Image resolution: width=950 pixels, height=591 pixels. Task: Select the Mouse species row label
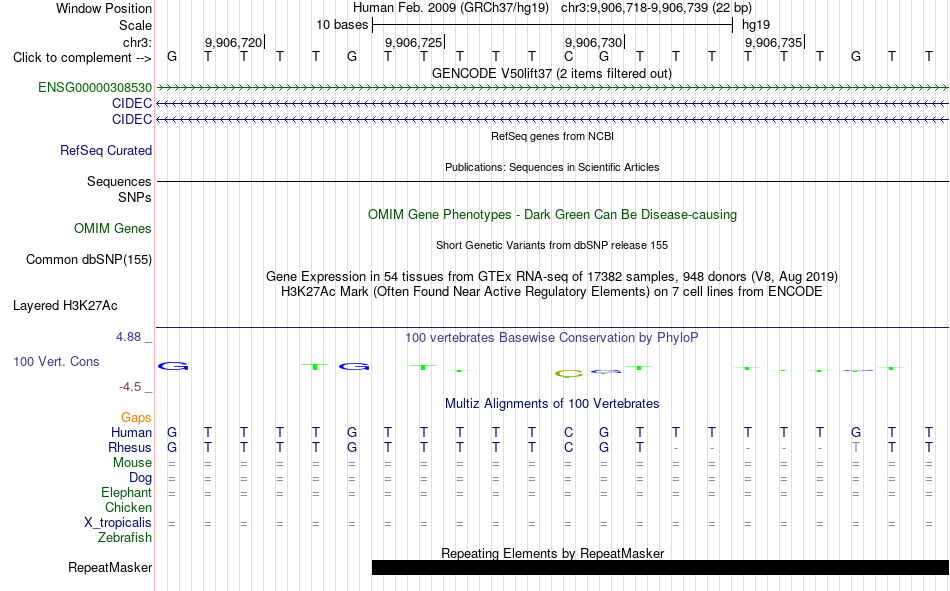[132, 462]
